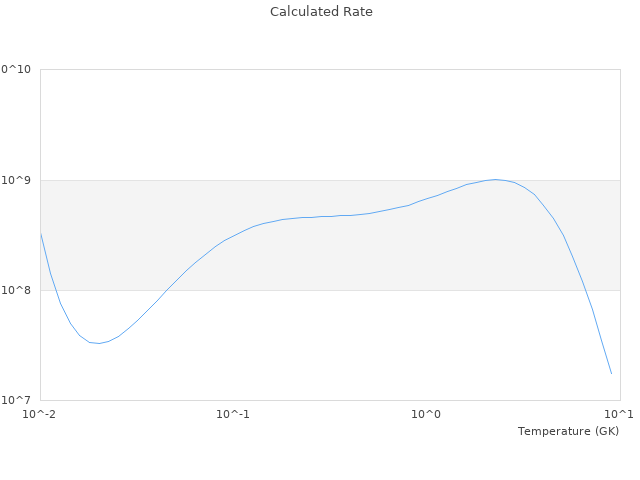Click the curve's peak just above 10^9
This screenshot has height=480, width=640.
coord(495,180)
